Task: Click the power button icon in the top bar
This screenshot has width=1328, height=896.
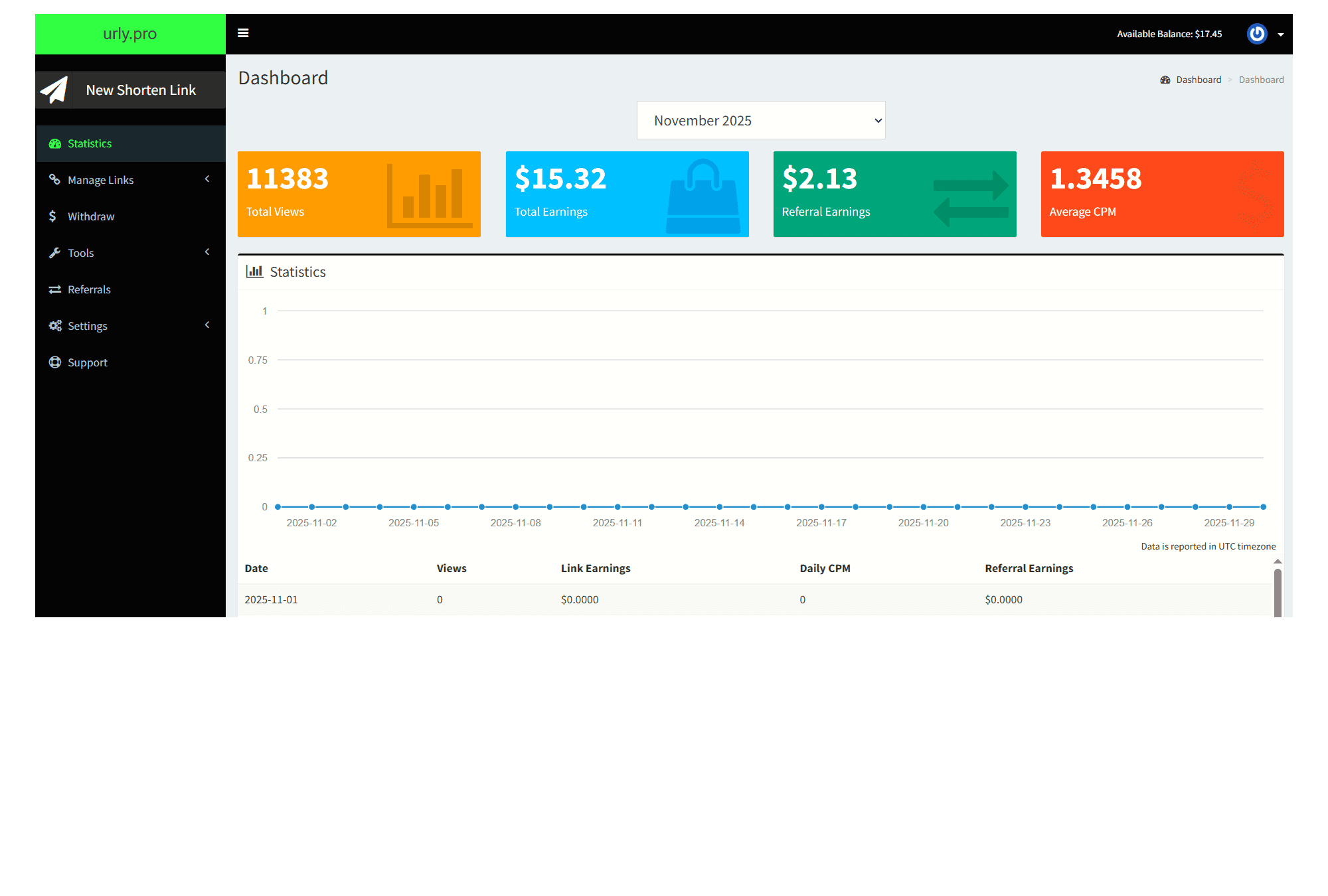Action: click(x=1257, y=33)
